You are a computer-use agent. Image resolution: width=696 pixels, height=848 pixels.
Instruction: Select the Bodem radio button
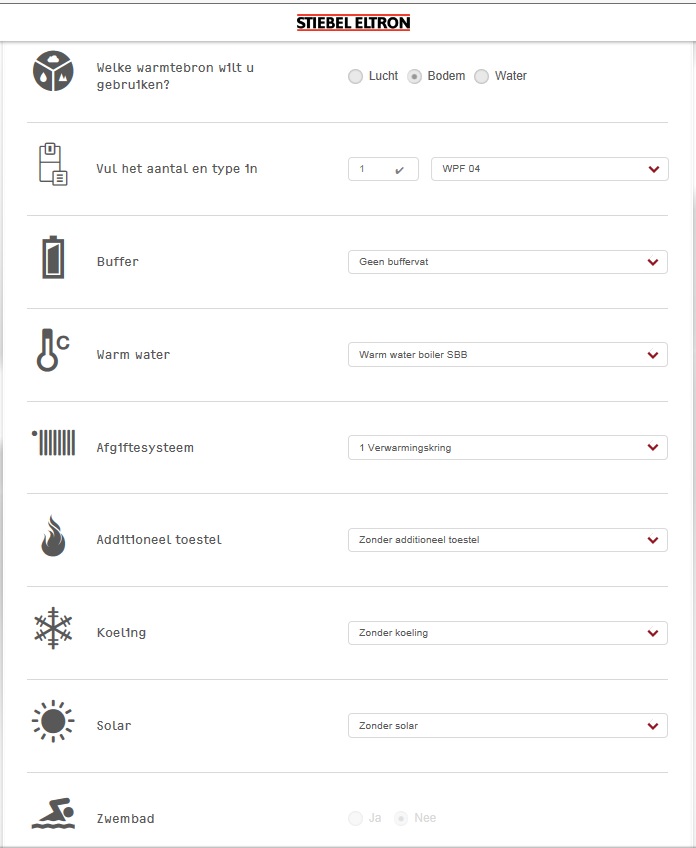pyautogui.click(x=415, y=77)
